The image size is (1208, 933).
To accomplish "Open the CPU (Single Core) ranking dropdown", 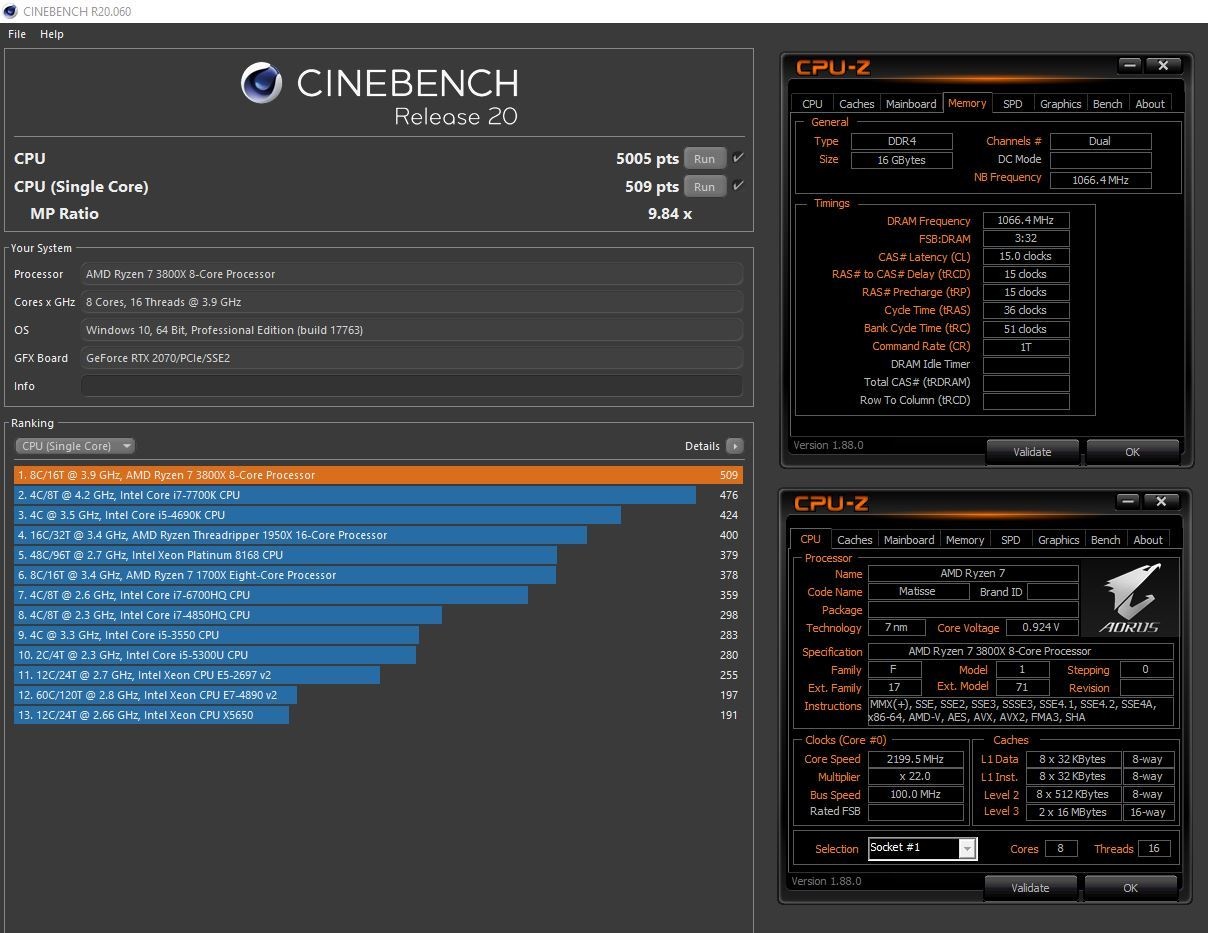I will [75, 446].
